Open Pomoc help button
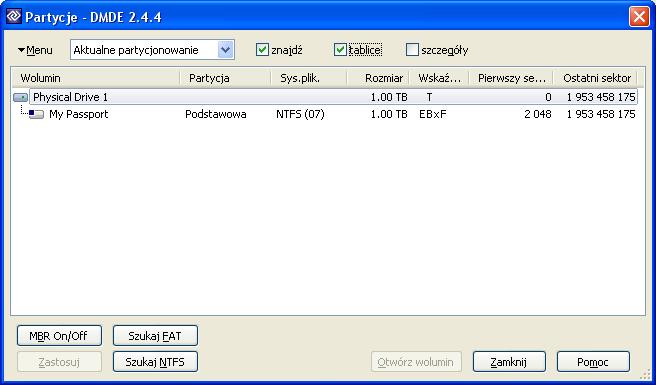 (x=593, y=362)
